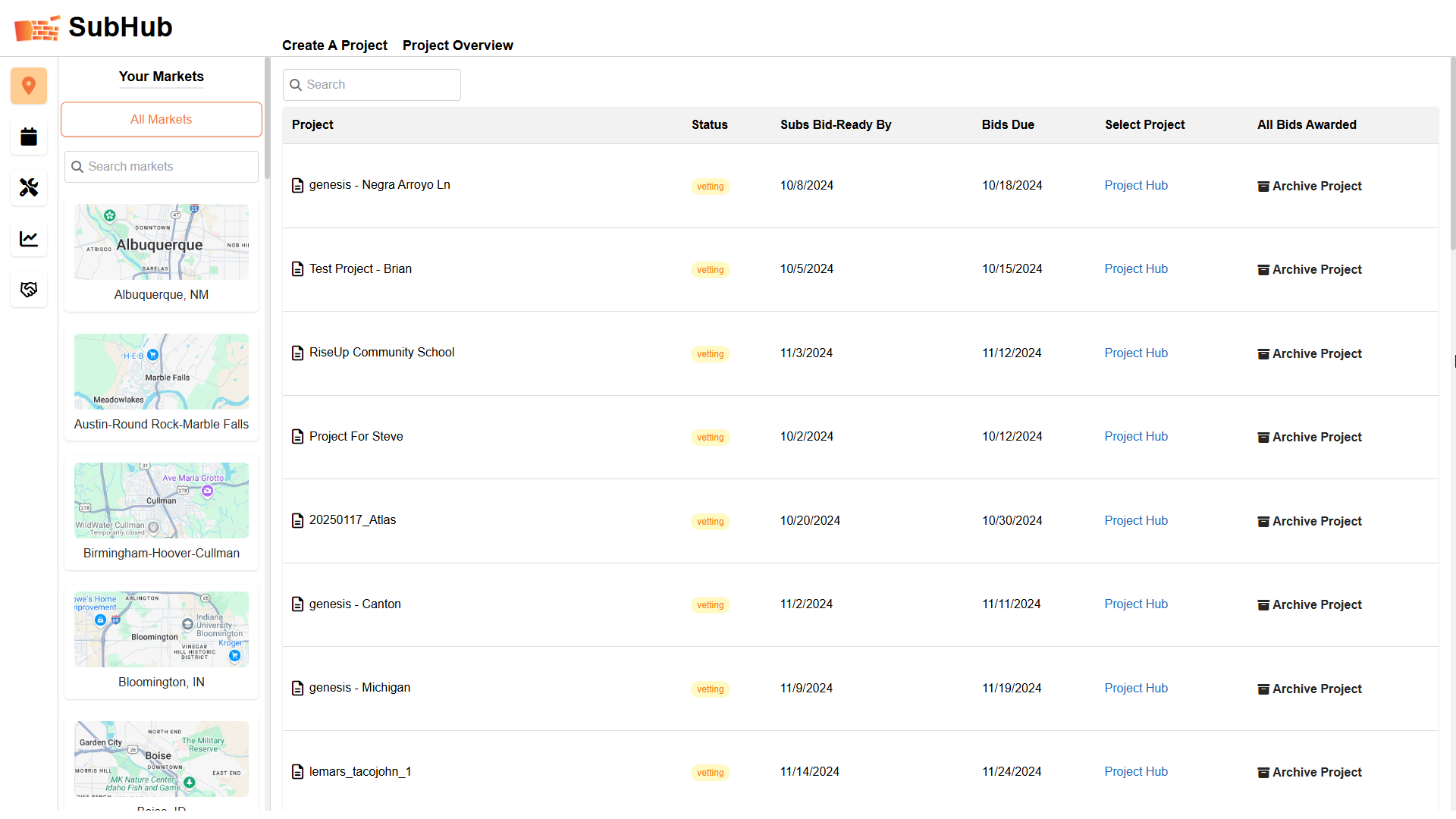1456x819 pixels.
Task: Click the Select Project column header
Action: (1145, 125)
